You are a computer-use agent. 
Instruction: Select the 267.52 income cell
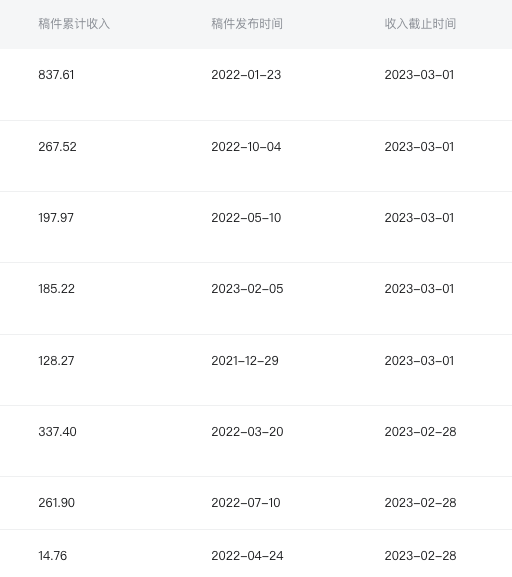(x=57, y=147)
